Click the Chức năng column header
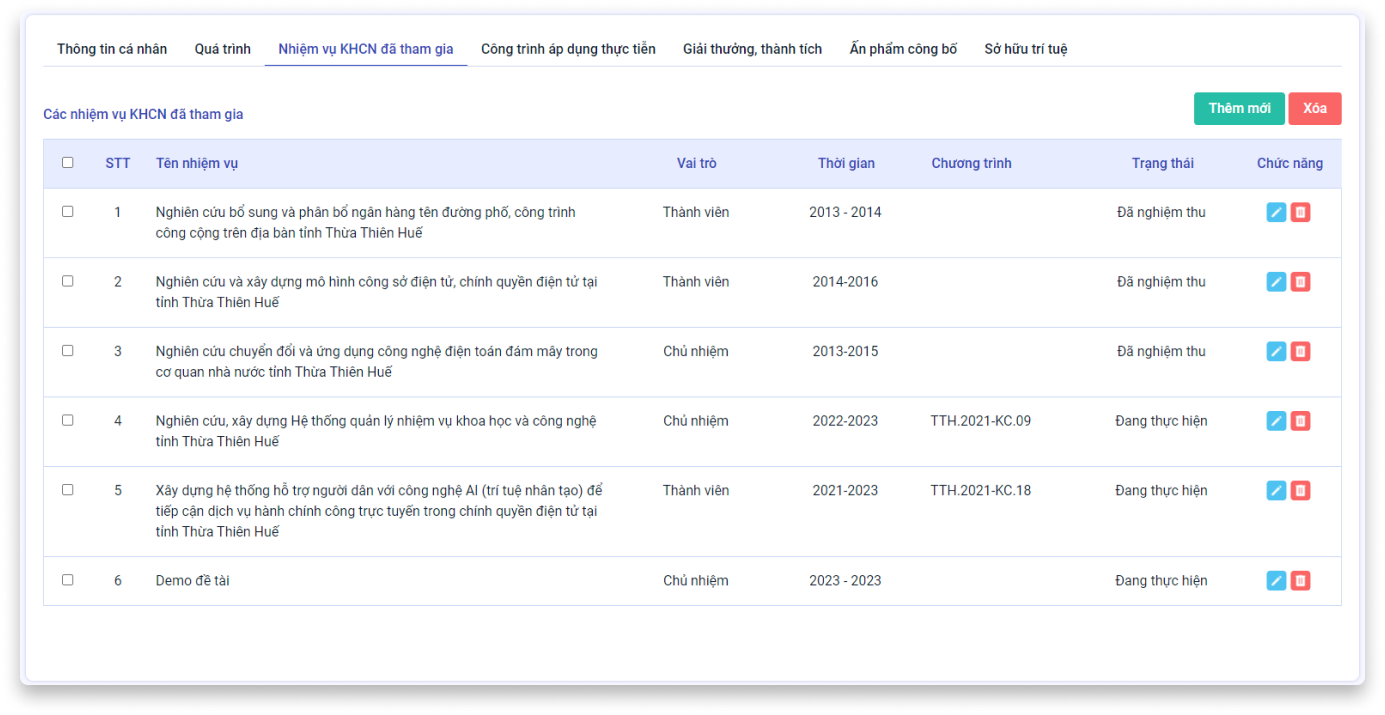Screen dimensions: 1385x715 pos(1290,163)
